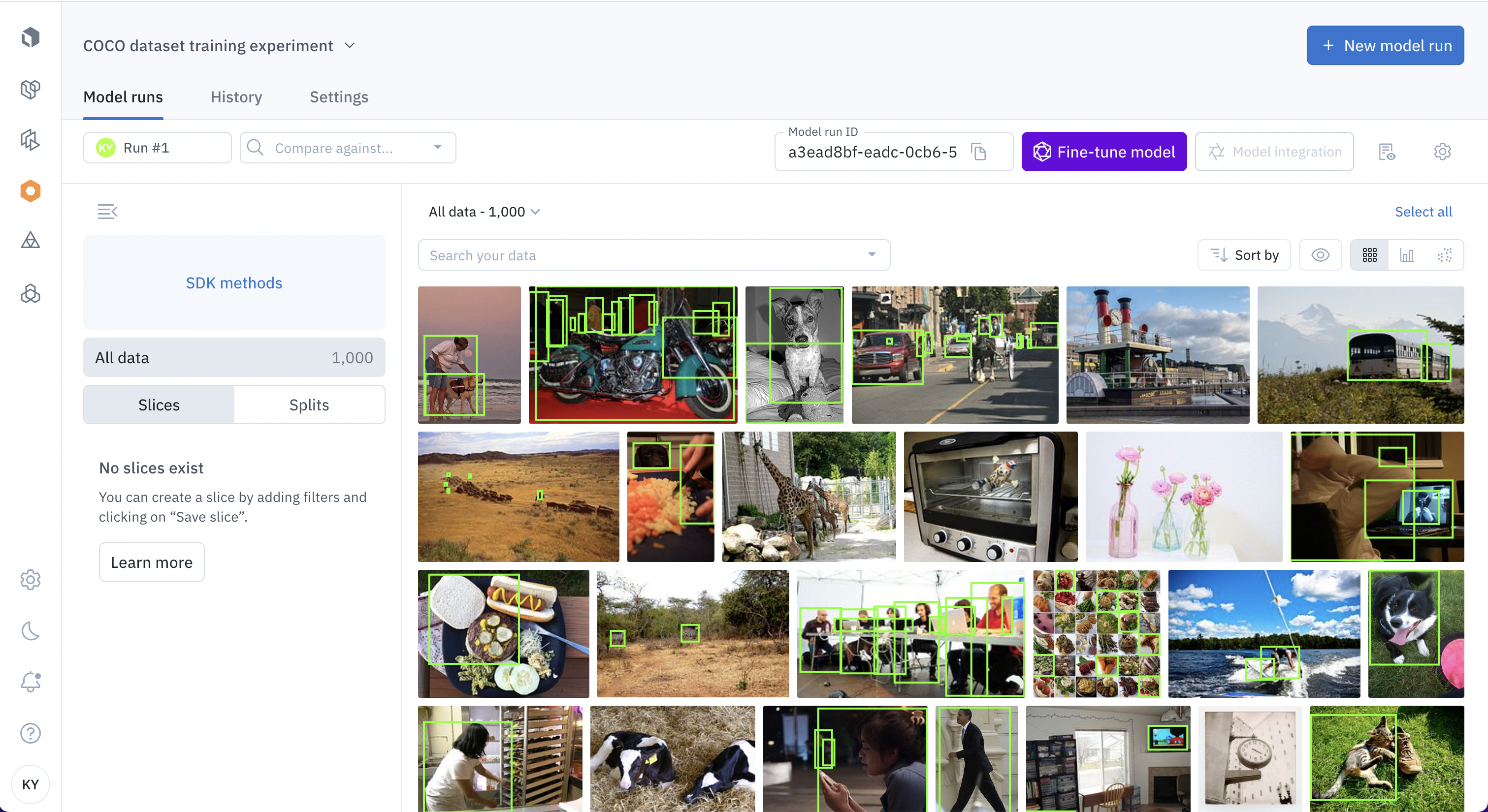This screenshot has height=812, width=1488.
Task: Click the Learn more button
Action: pyautogui.click(x=151, y=562)
